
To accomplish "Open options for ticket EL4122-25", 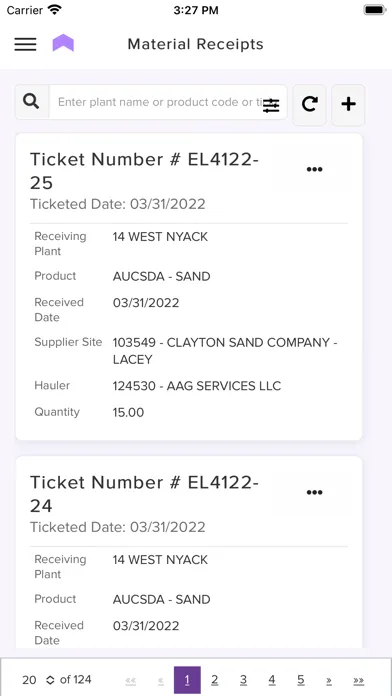I will [x=314, y=169].
